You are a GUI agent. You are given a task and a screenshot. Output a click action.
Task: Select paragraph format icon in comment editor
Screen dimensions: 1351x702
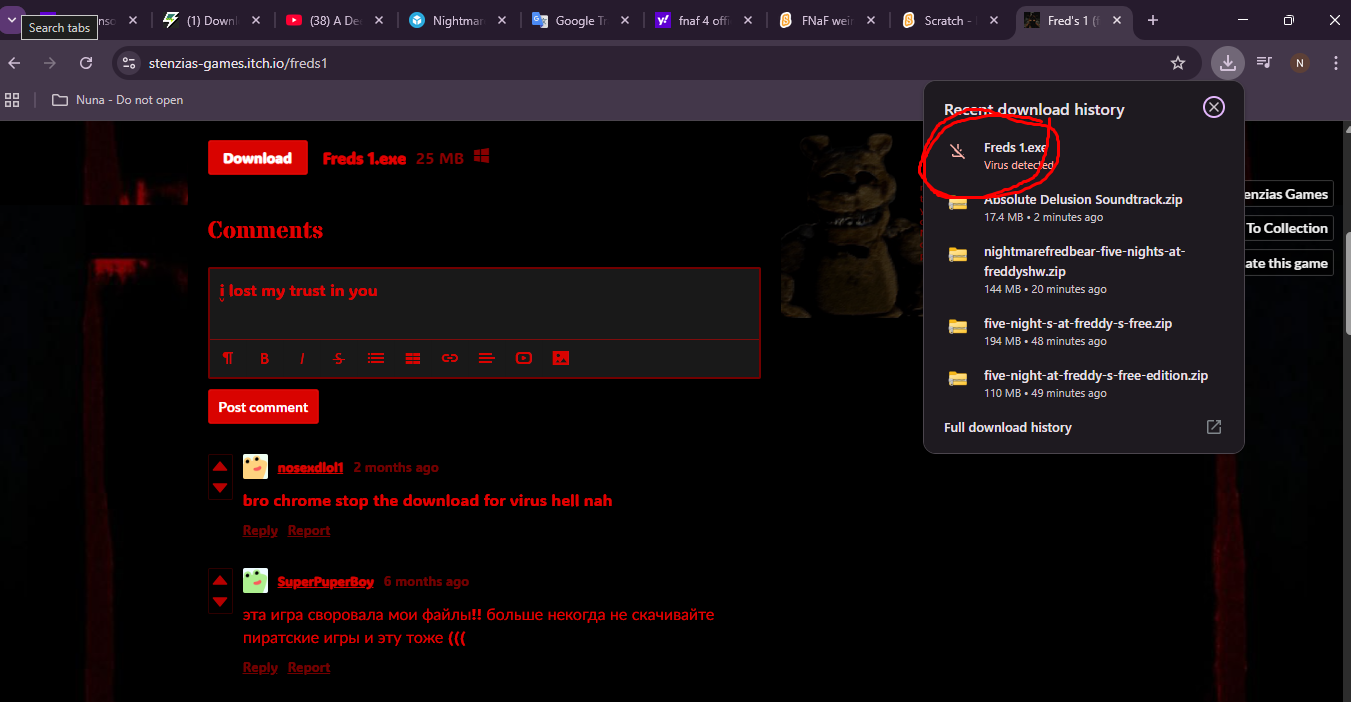(228, 358)
